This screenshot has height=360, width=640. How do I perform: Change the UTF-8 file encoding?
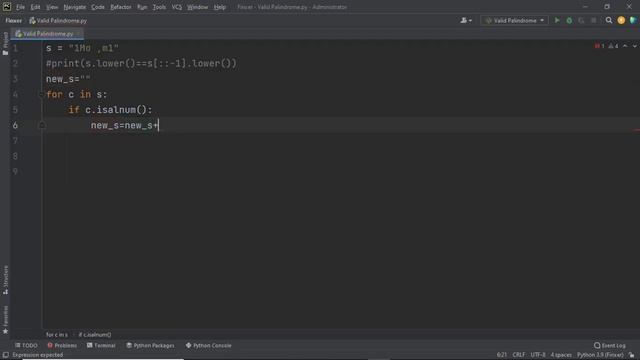point(538,355)
